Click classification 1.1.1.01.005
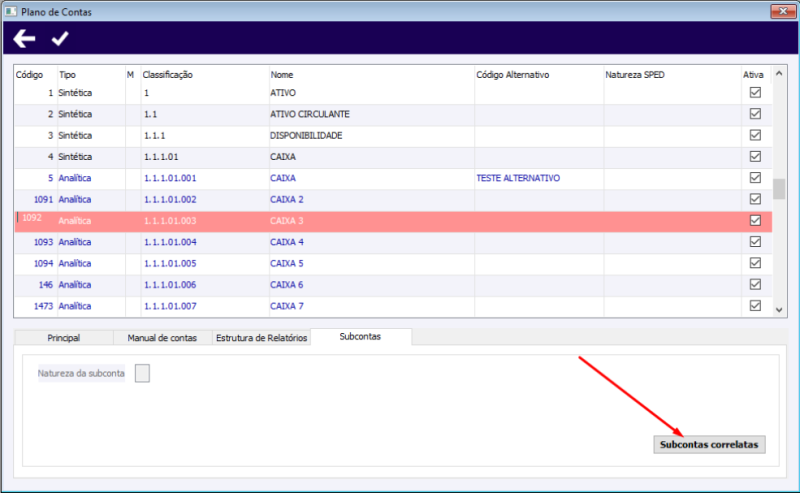Viewport: 800px width, 493px height. click(170, 263)
